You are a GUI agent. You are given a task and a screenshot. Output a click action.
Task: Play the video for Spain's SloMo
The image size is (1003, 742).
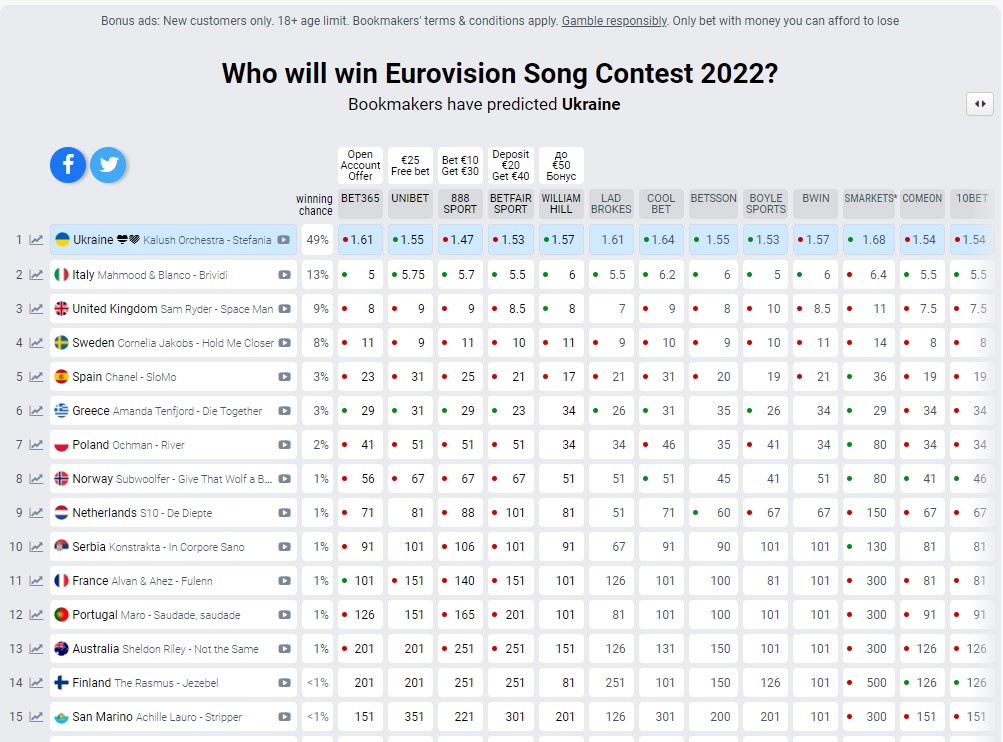[x=284, y=377]
